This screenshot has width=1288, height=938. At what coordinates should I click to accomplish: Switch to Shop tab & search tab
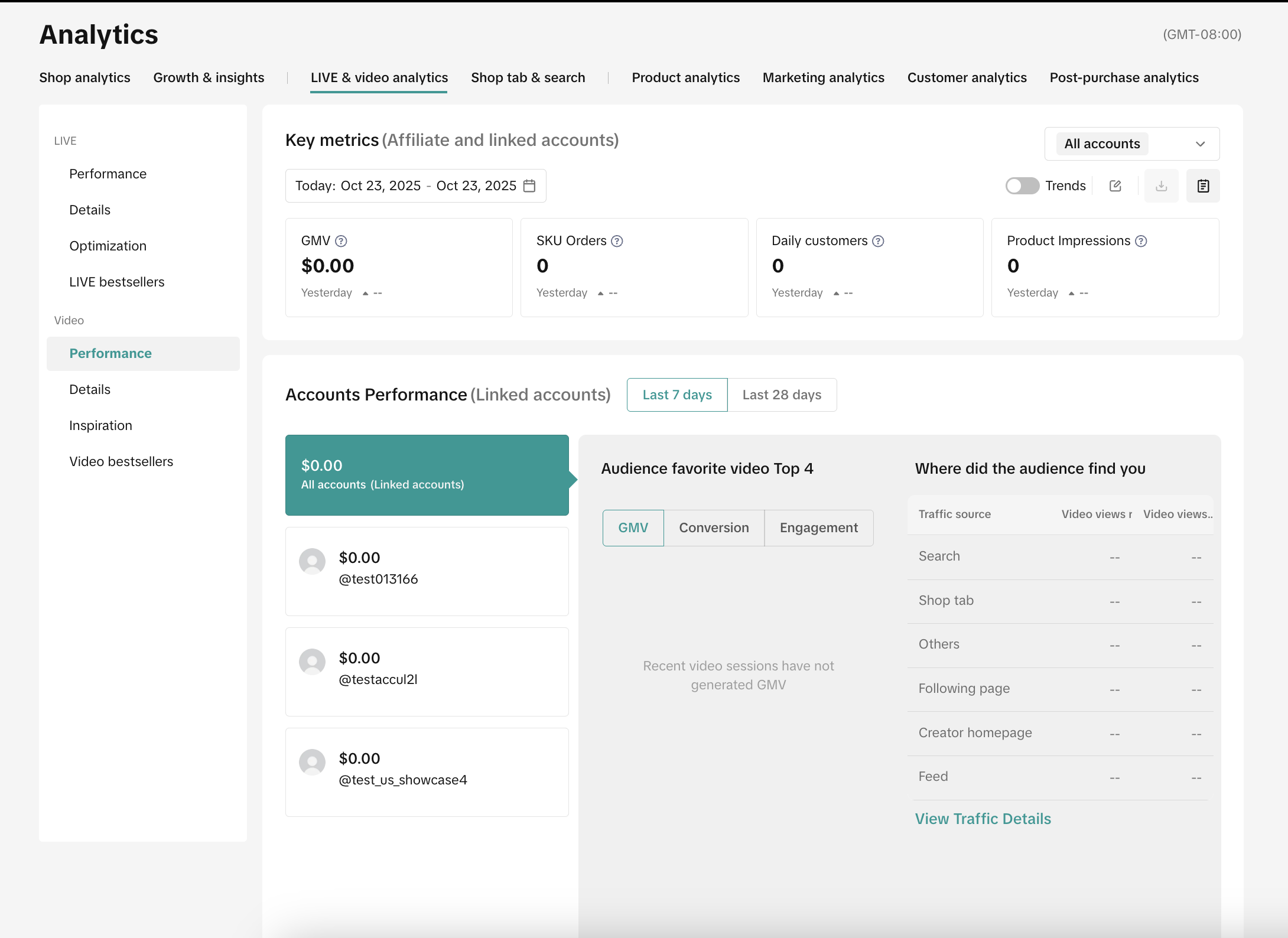point(528,78)
